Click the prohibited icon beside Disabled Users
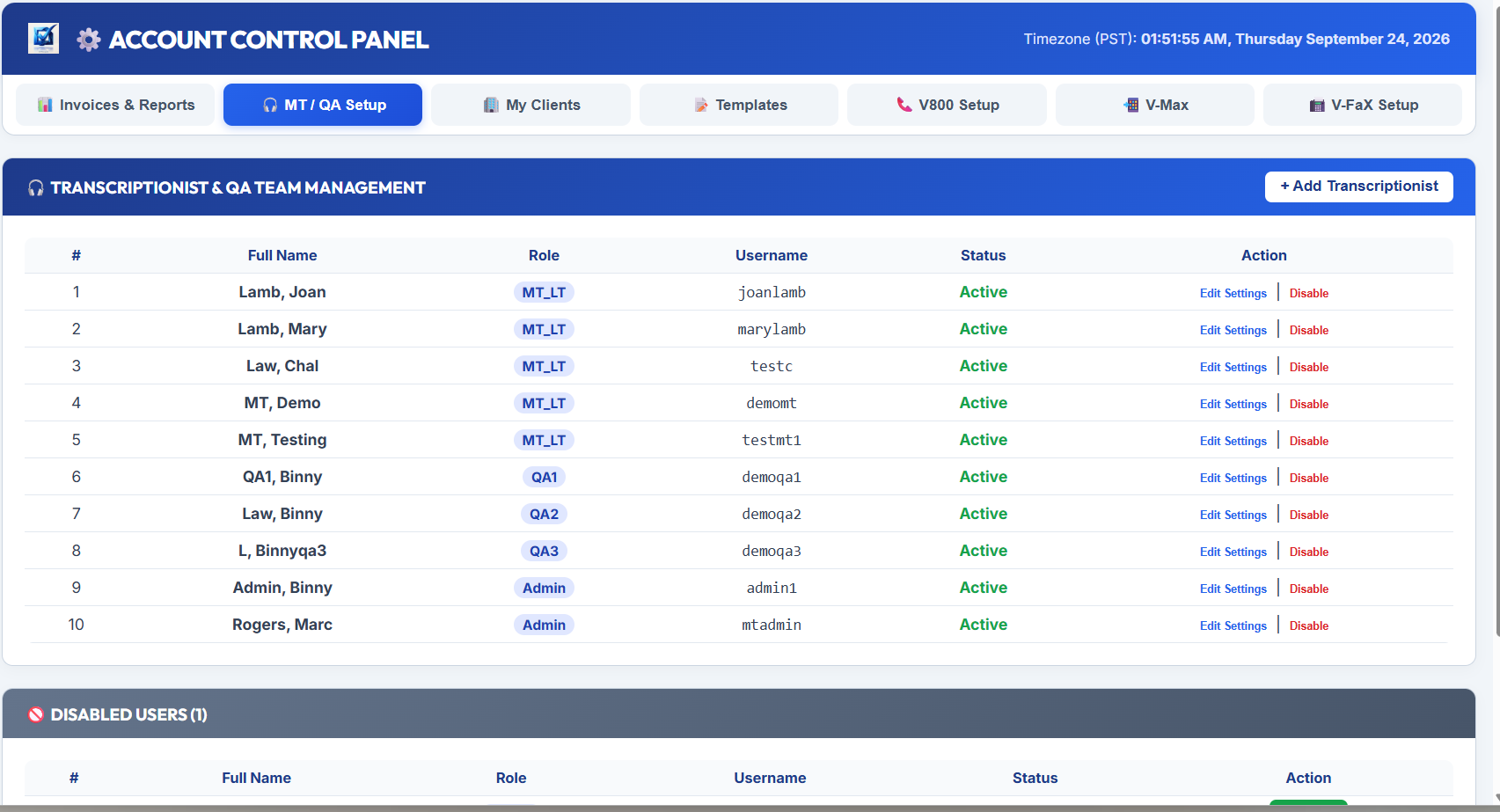Viewport: 1500px width, 812px height. point(36,714)
